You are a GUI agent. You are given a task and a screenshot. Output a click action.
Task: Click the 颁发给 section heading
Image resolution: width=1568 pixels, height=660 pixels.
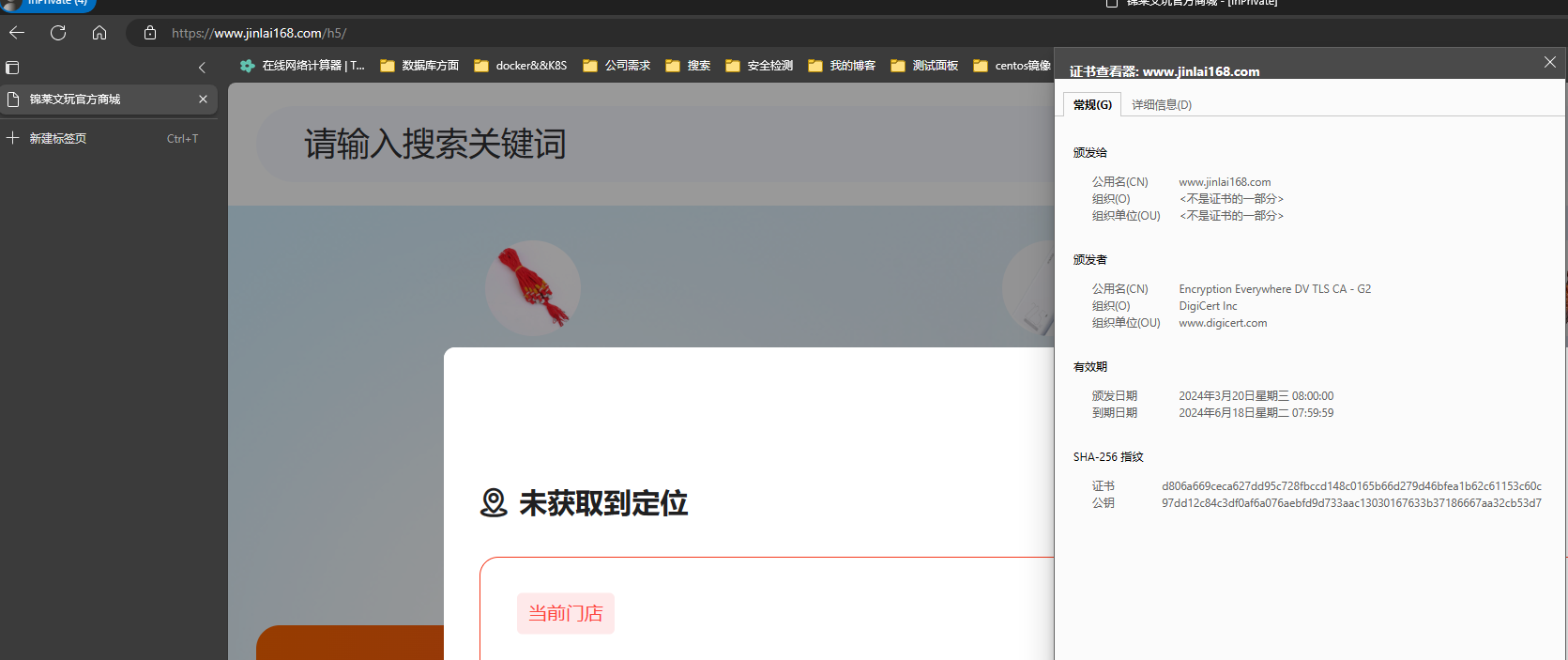[1090, 153]
